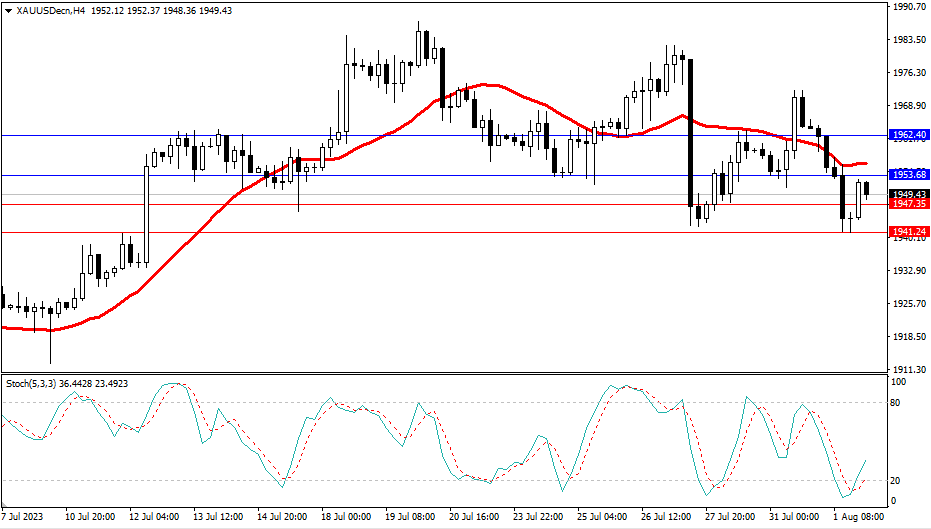This screenshot has height=529, width=931.
Task: Click the 26 Jul 12:00 time axis label
Action: [664, 518]
